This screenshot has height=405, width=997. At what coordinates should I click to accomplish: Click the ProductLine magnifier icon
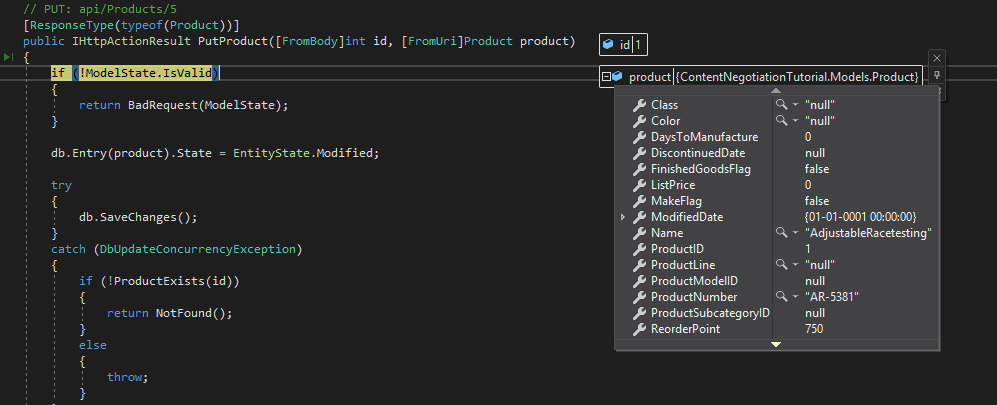782,265
